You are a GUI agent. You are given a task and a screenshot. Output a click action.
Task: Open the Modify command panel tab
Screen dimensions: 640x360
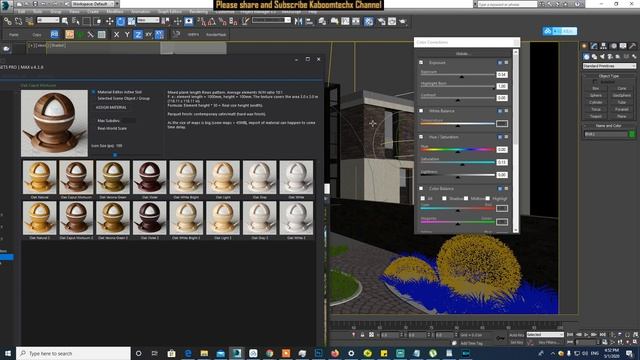pyautogui.click(x=594, y=46)
